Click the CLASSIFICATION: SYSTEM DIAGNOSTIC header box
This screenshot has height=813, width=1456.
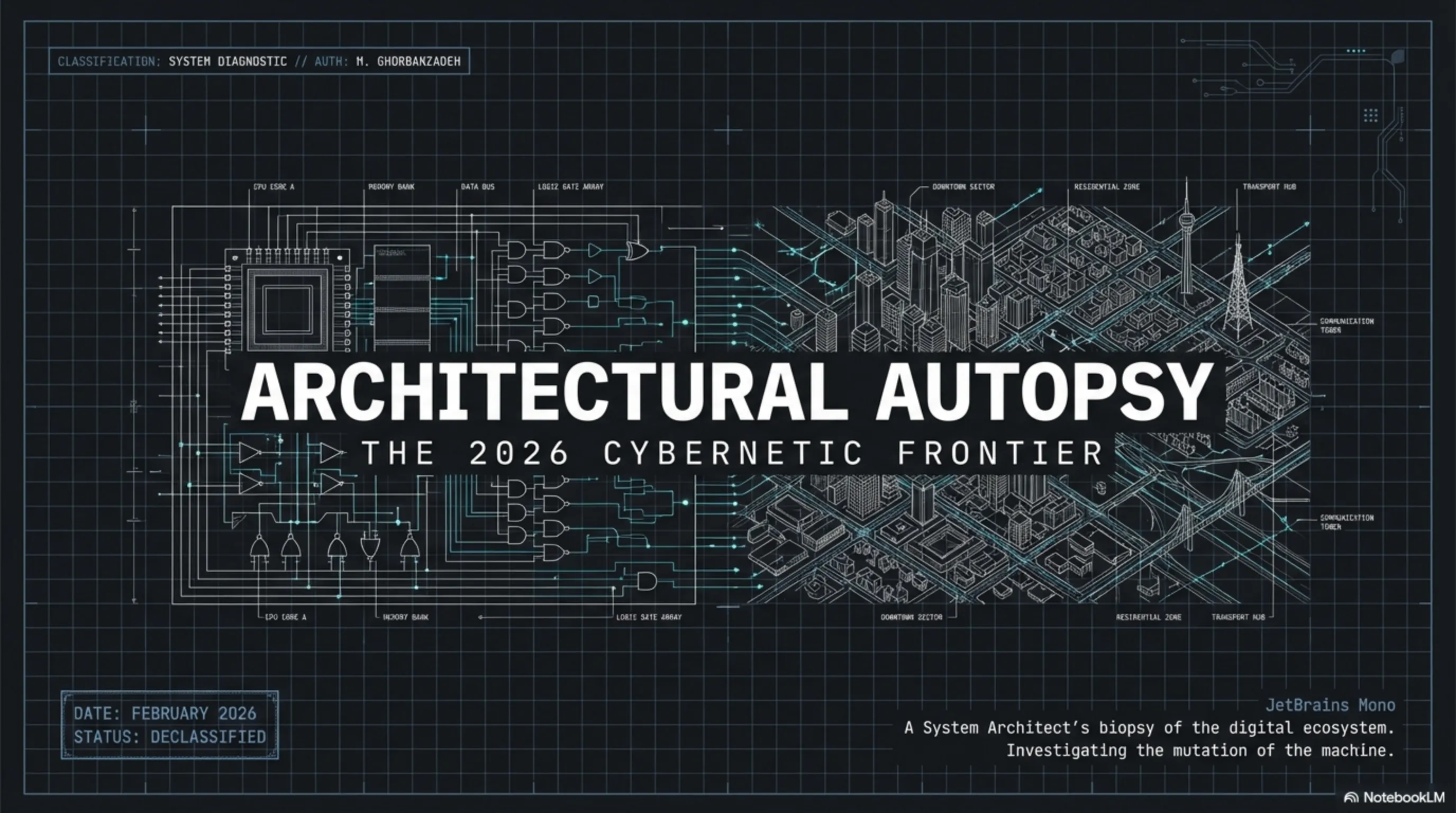259,61
